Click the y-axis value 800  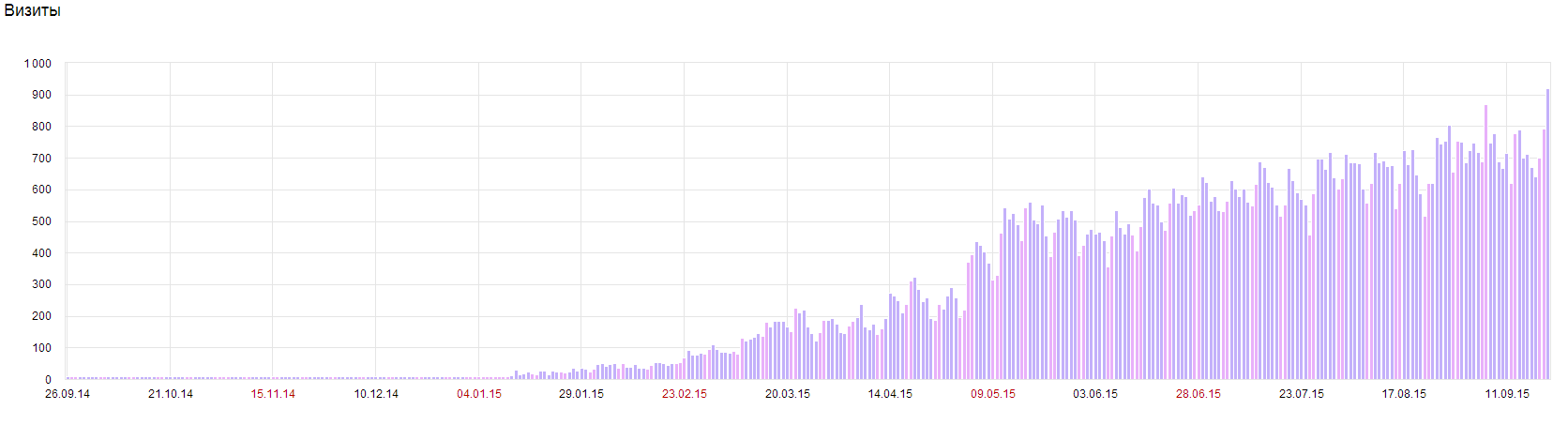click(x=41, y=127)
